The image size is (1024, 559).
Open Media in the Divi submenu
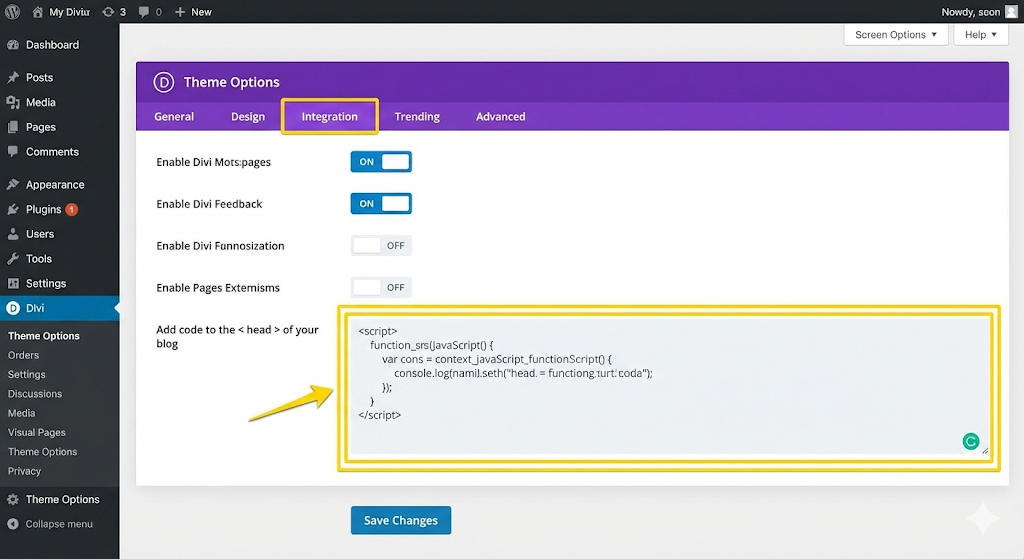pyautogui.click(x=22, y=413)
